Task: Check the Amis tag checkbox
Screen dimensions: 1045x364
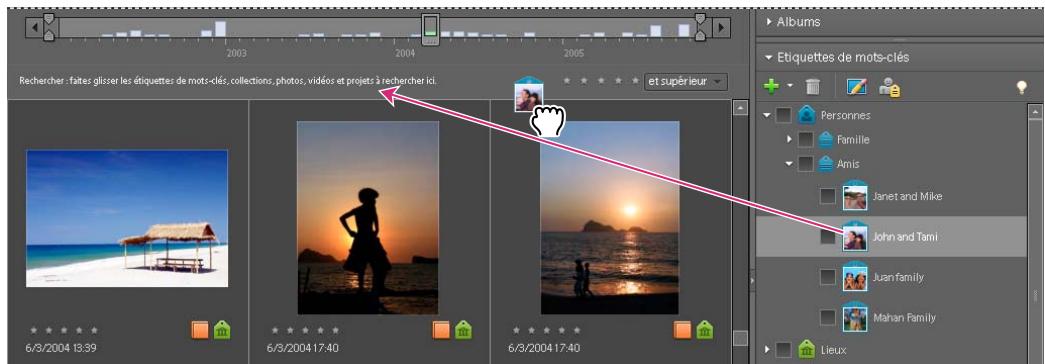Action: (x=805, y=164)
